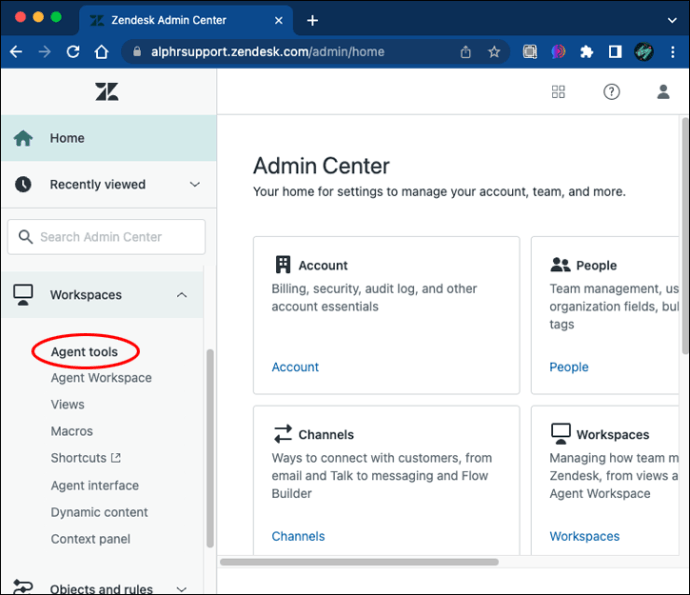Click the Channels card title
690x595 pixels.
[326, 434]
